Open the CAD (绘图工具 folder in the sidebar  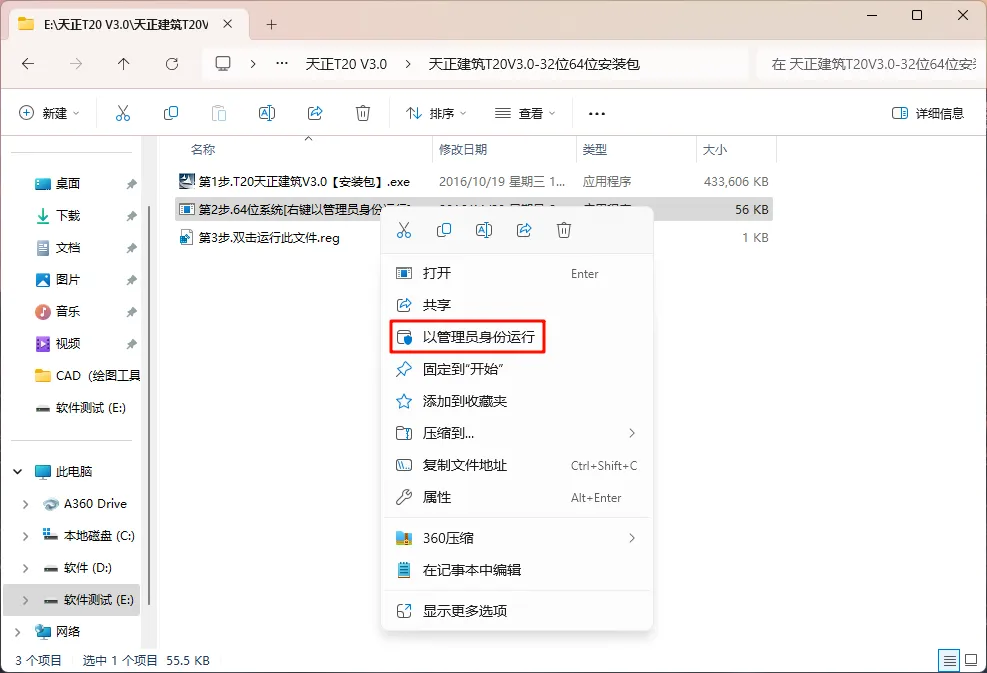[x=87, y=376]
